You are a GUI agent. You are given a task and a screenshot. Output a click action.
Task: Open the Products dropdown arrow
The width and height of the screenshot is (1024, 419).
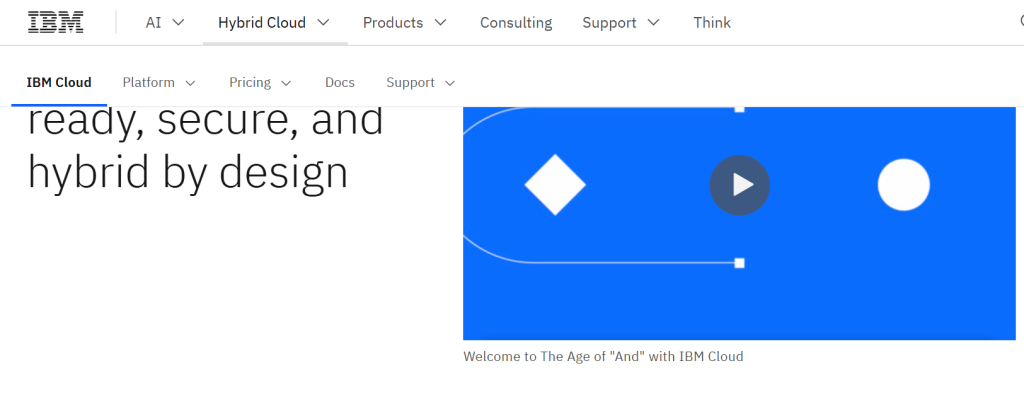pyautogui.click(x=441, y=22)
